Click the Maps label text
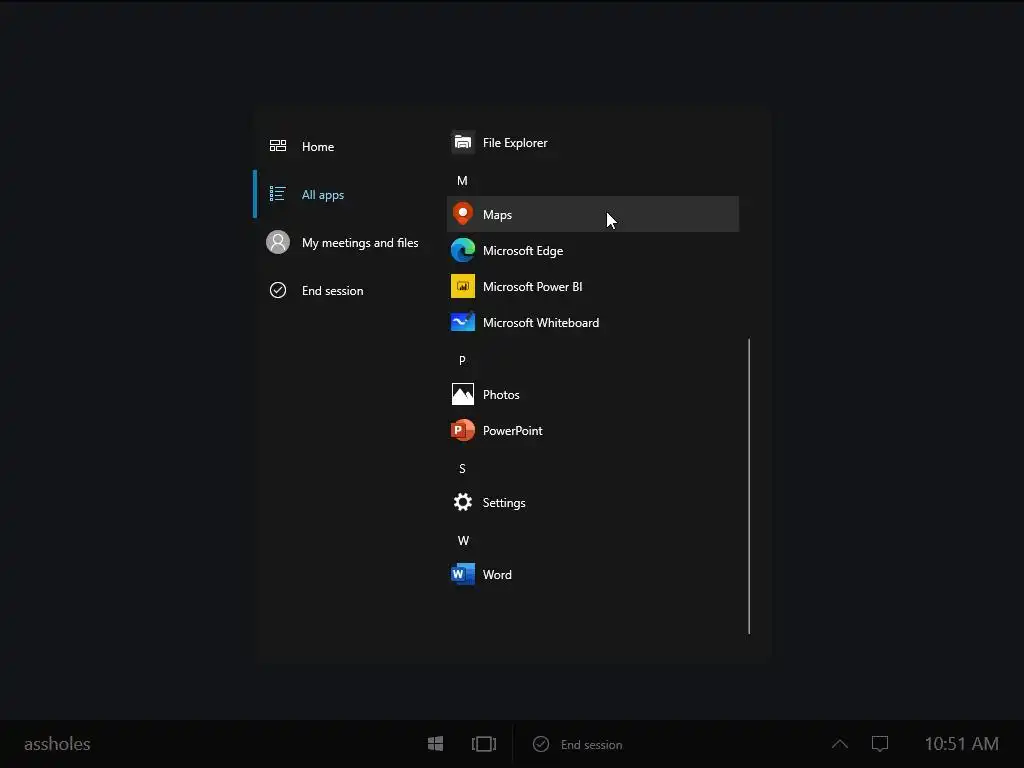This screenshot has width=1024, height=768. 497,215
